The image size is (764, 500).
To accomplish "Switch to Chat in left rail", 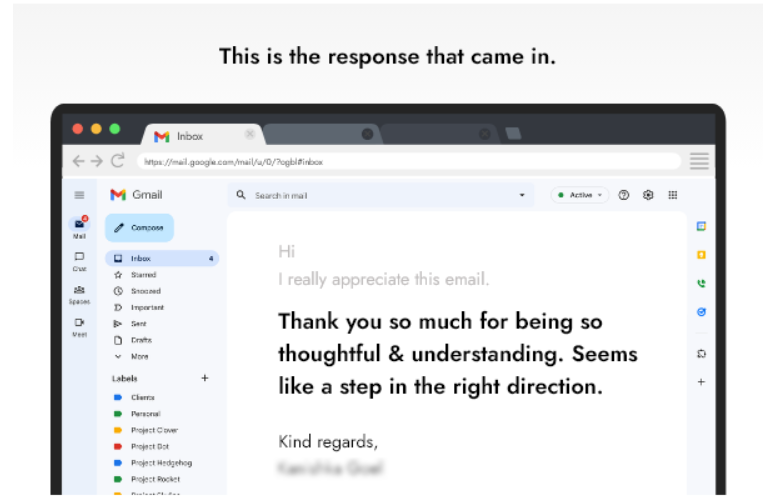I will click(79, 260).
